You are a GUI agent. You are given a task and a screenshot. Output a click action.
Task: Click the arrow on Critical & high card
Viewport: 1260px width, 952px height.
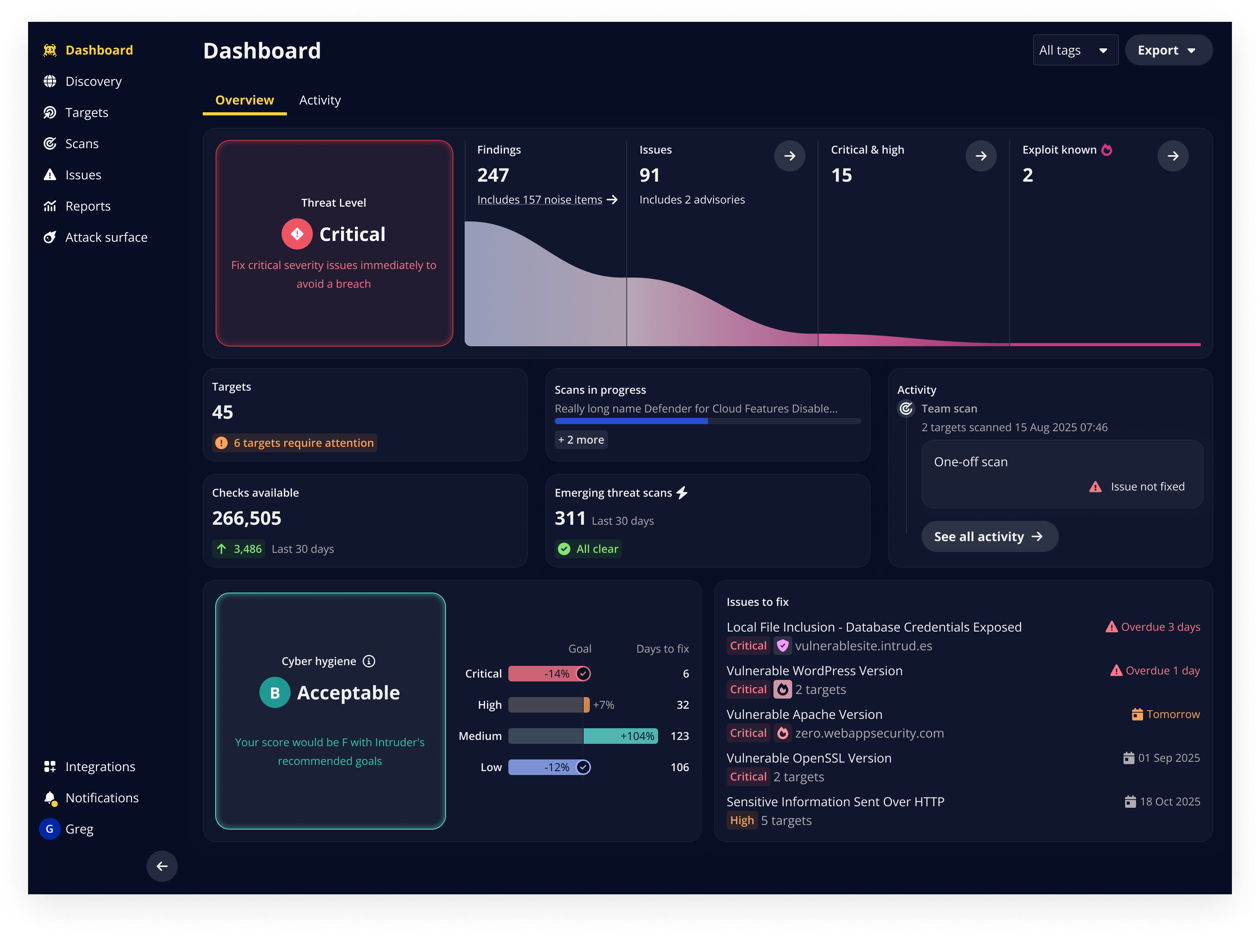[x=980, y=156]
